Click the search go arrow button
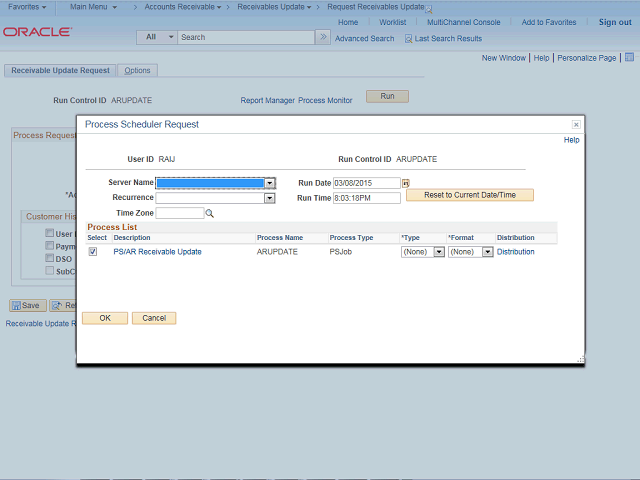 click(322, 37)
